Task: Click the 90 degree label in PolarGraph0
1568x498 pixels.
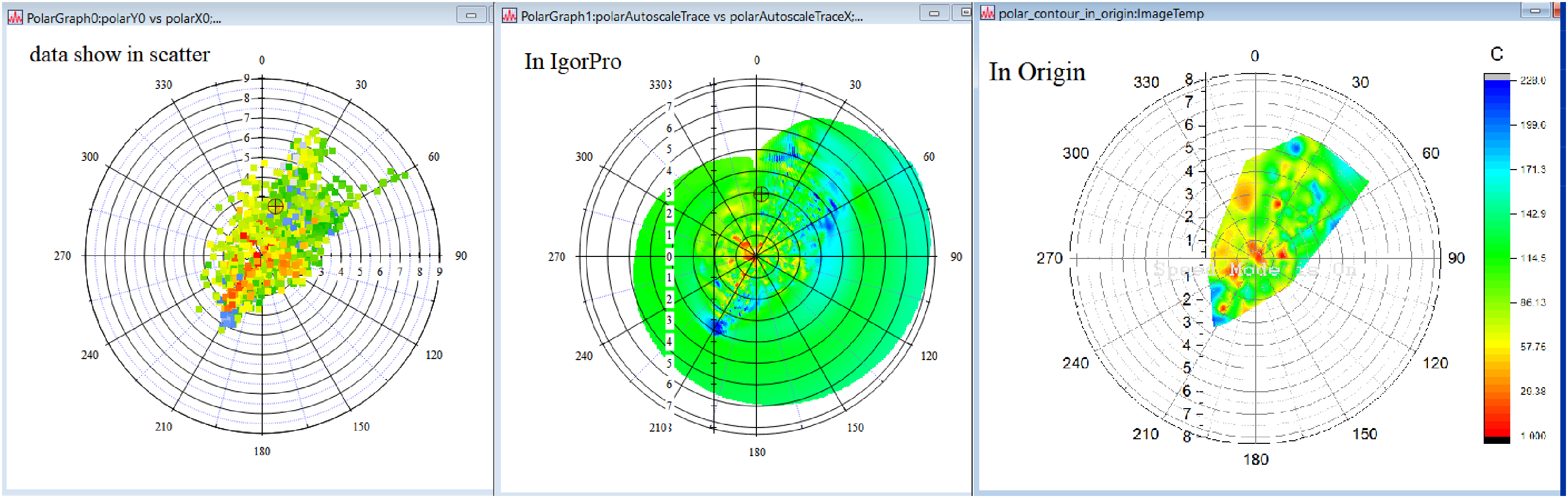Action: pos(461,256)
